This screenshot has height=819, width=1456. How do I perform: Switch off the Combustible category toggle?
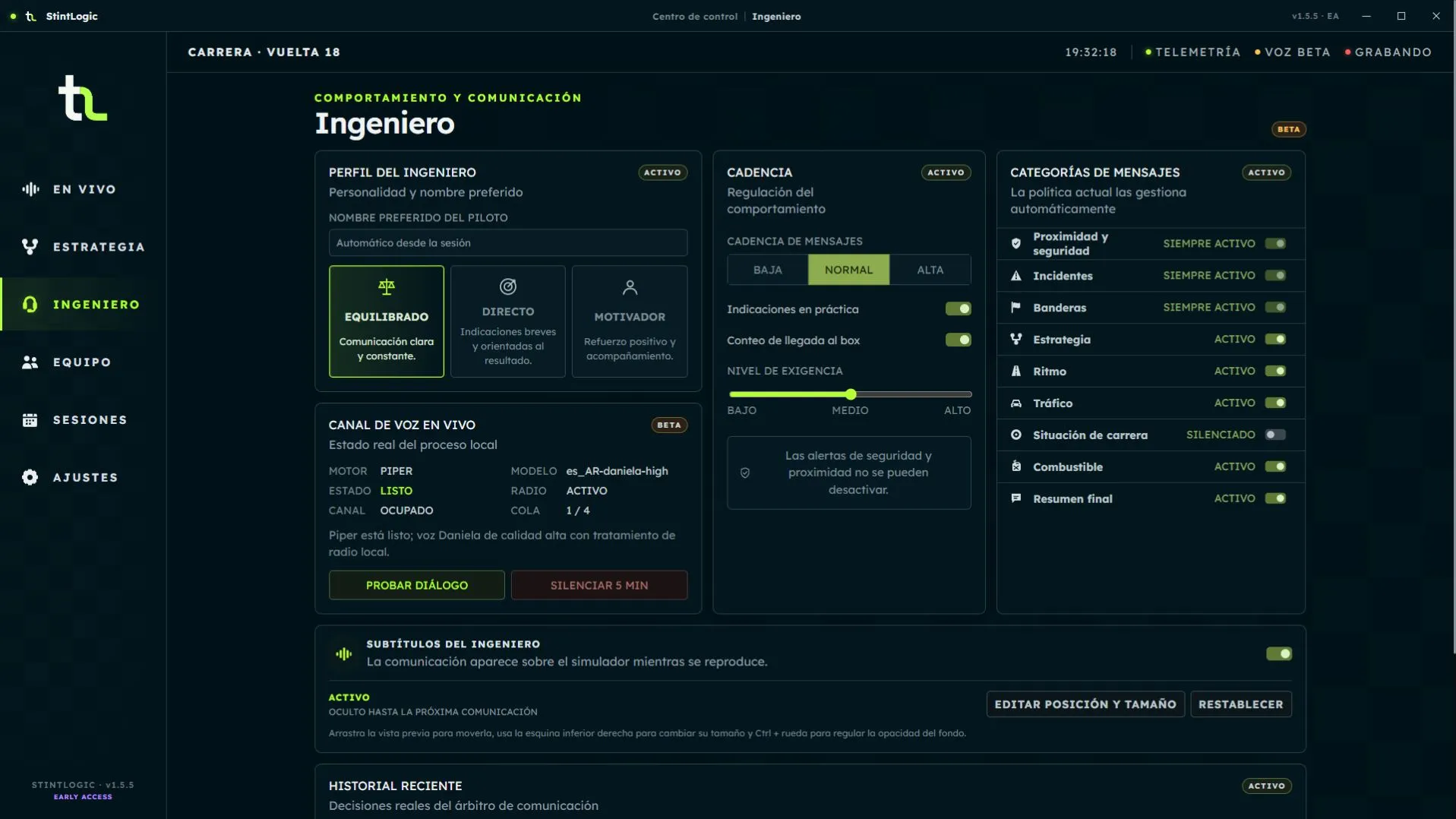point(1275,466)
